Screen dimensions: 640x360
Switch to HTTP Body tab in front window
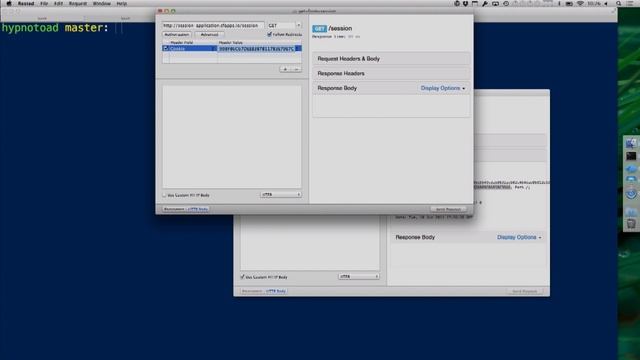(x=198, y=209)
